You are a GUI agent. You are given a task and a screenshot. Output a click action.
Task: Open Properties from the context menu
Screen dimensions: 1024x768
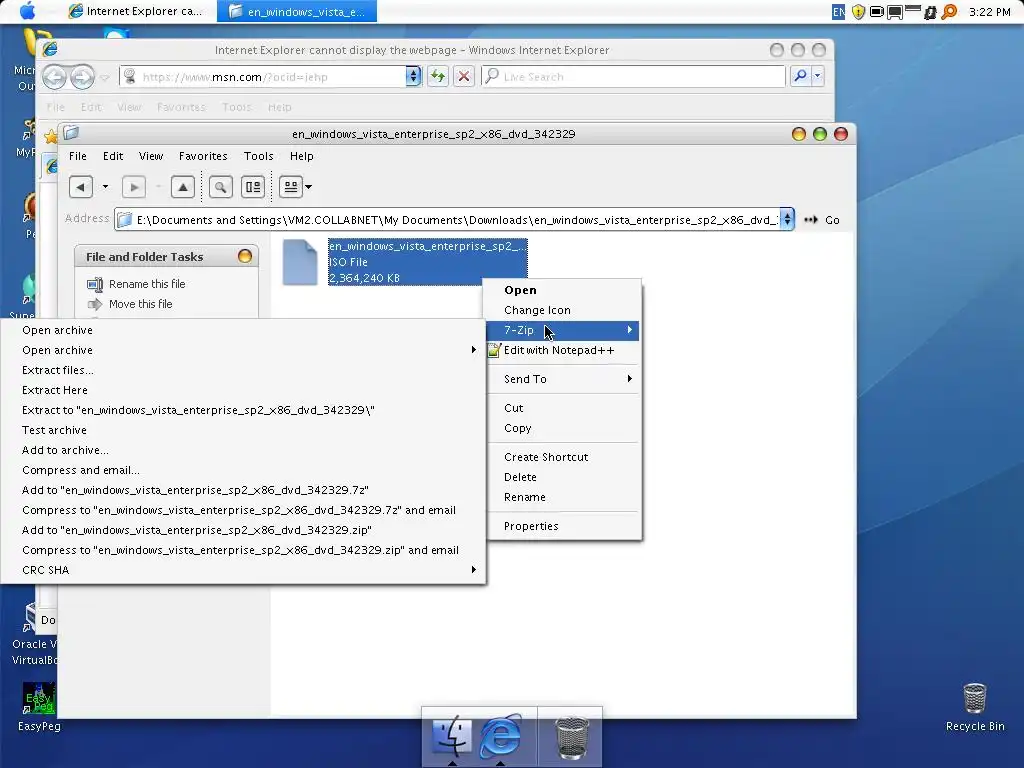click(563, 526)
